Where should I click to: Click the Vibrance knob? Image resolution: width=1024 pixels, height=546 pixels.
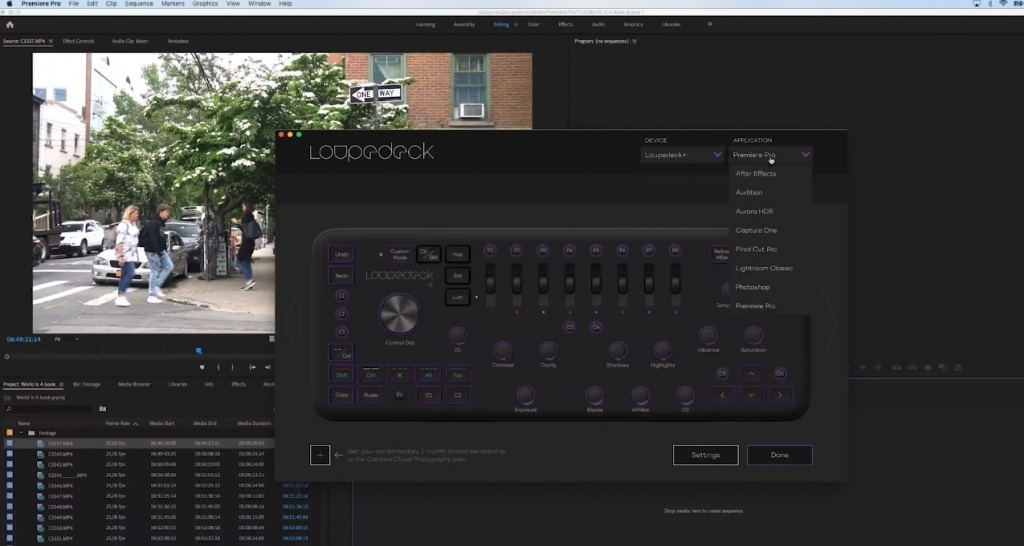(x=708, y=336)
